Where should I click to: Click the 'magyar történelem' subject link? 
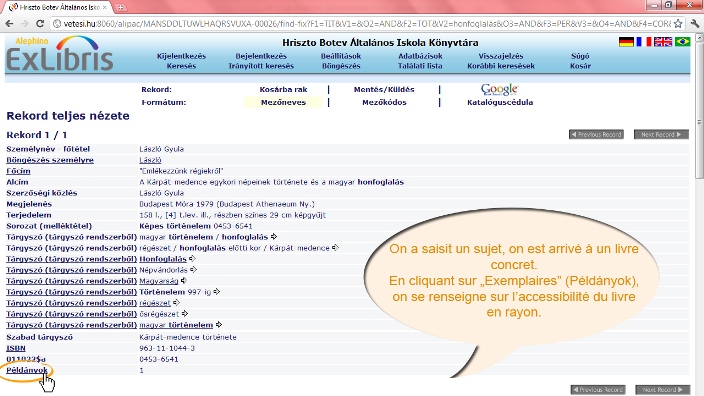tap(176, 325)
